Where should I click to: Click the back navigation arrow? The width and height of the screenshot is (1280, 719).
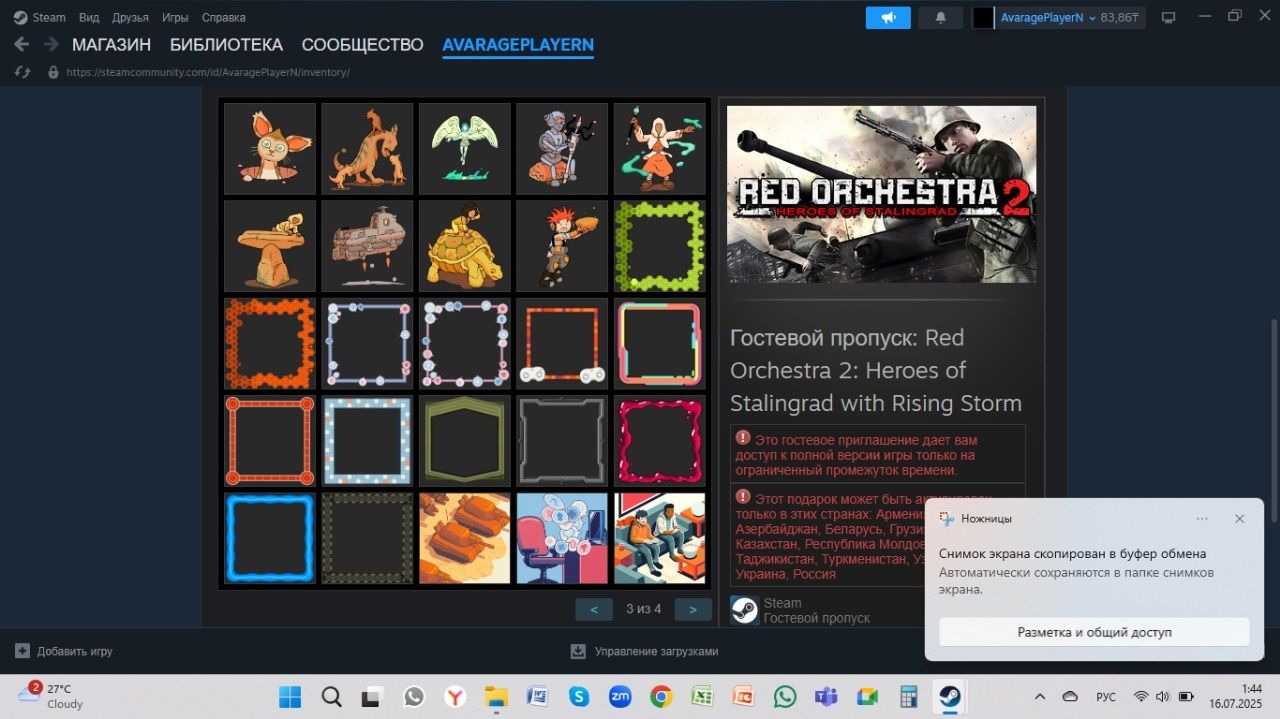coord(22,45)
